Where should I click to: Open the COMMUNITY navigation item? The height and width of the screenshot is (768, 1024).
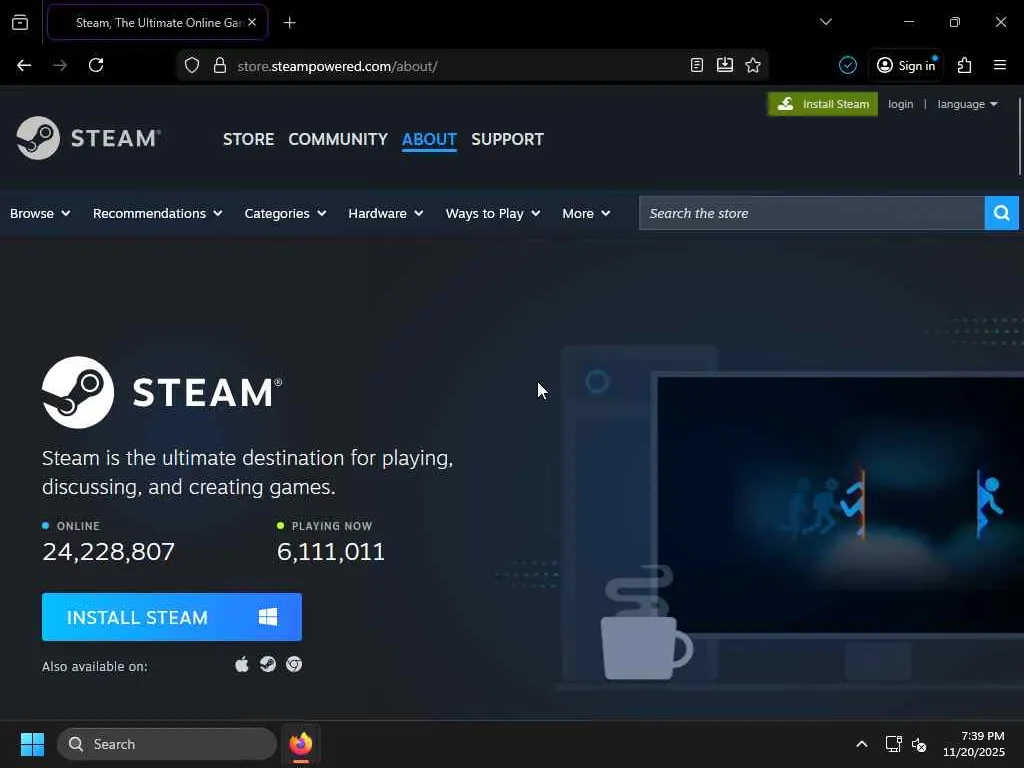pos(338,139)
